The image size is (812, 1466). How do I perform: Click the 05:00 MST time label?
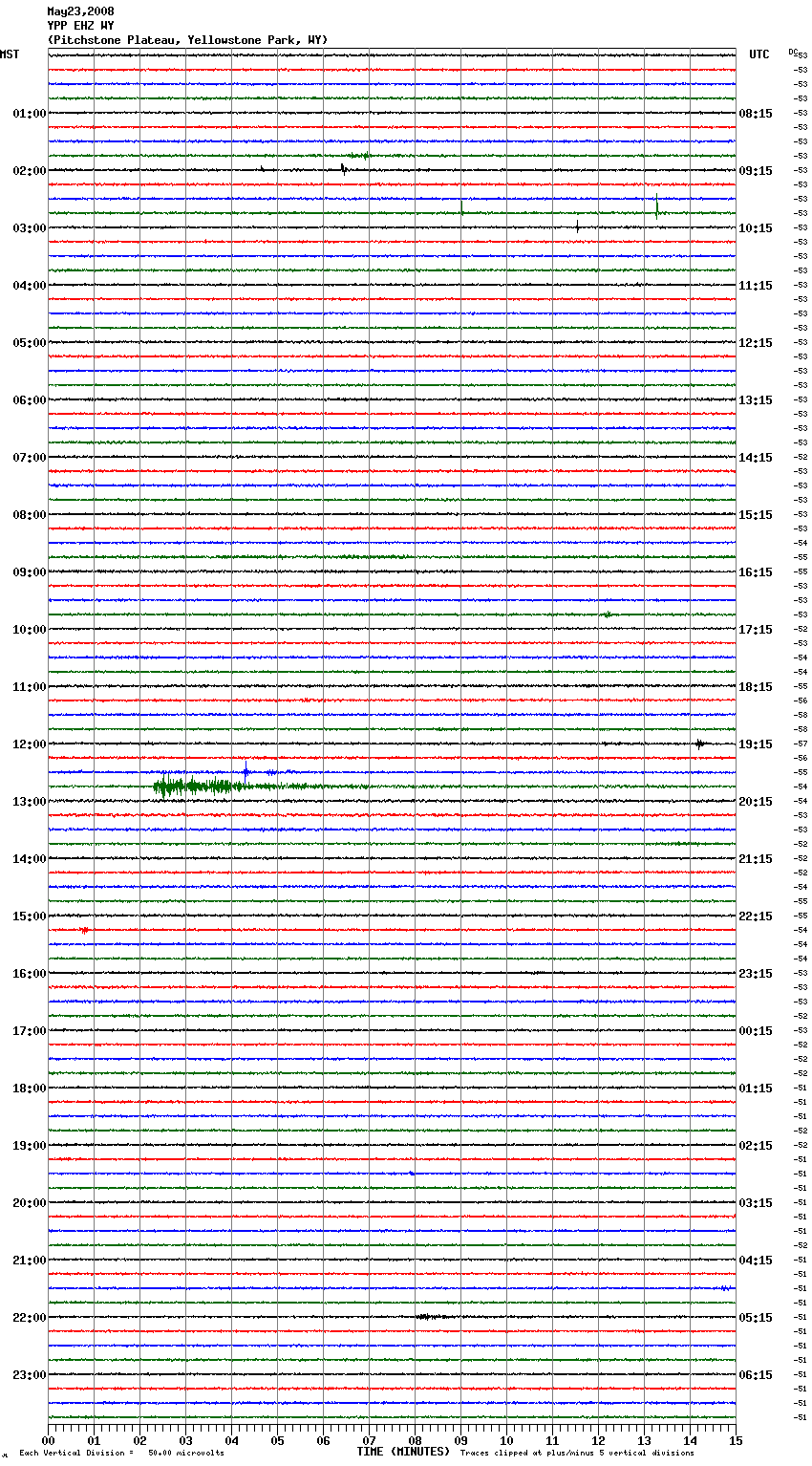click(x=29, y=343)
